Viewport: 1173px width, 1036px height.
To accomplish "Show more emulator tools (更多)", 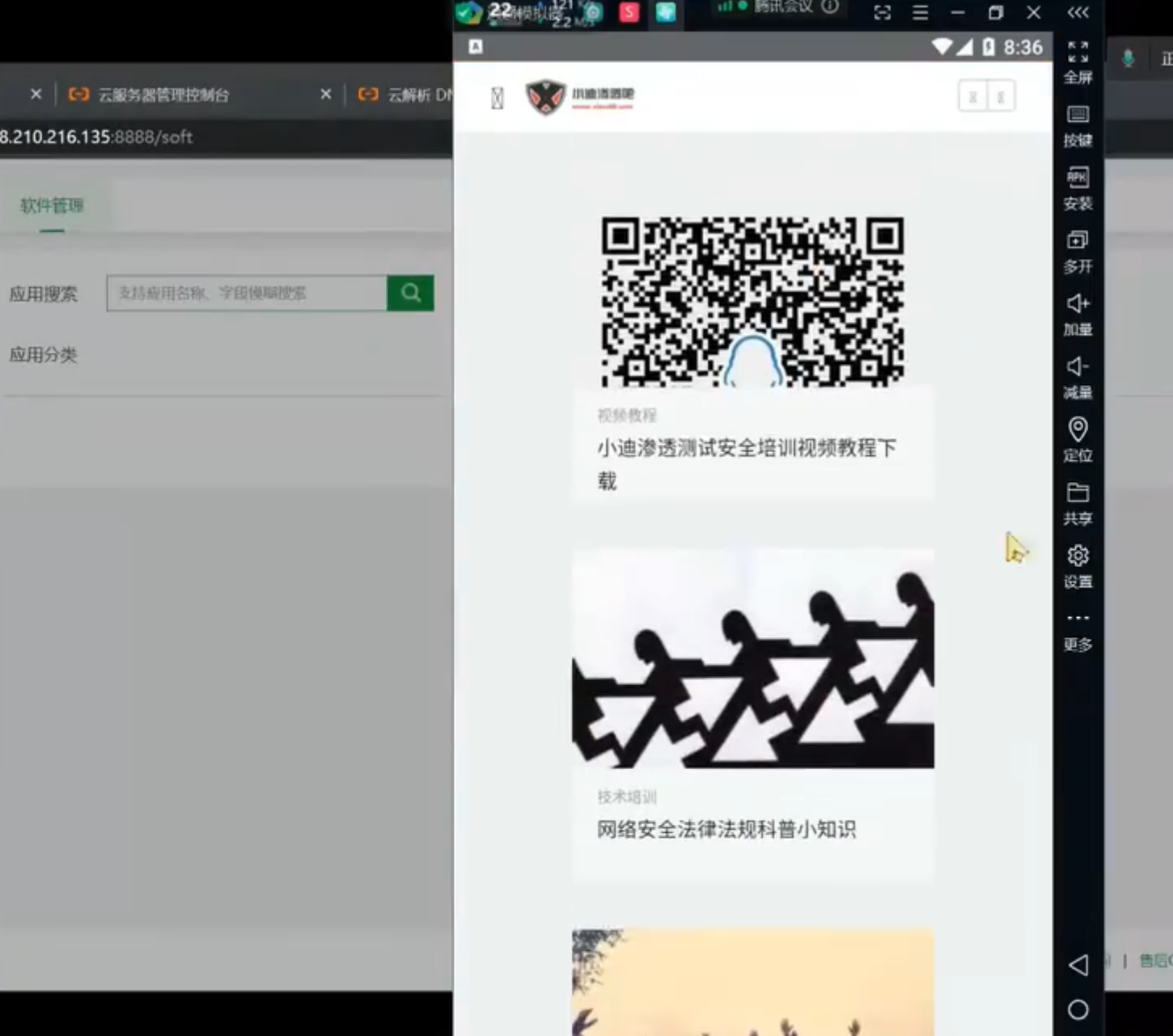I will [1078, 631].
